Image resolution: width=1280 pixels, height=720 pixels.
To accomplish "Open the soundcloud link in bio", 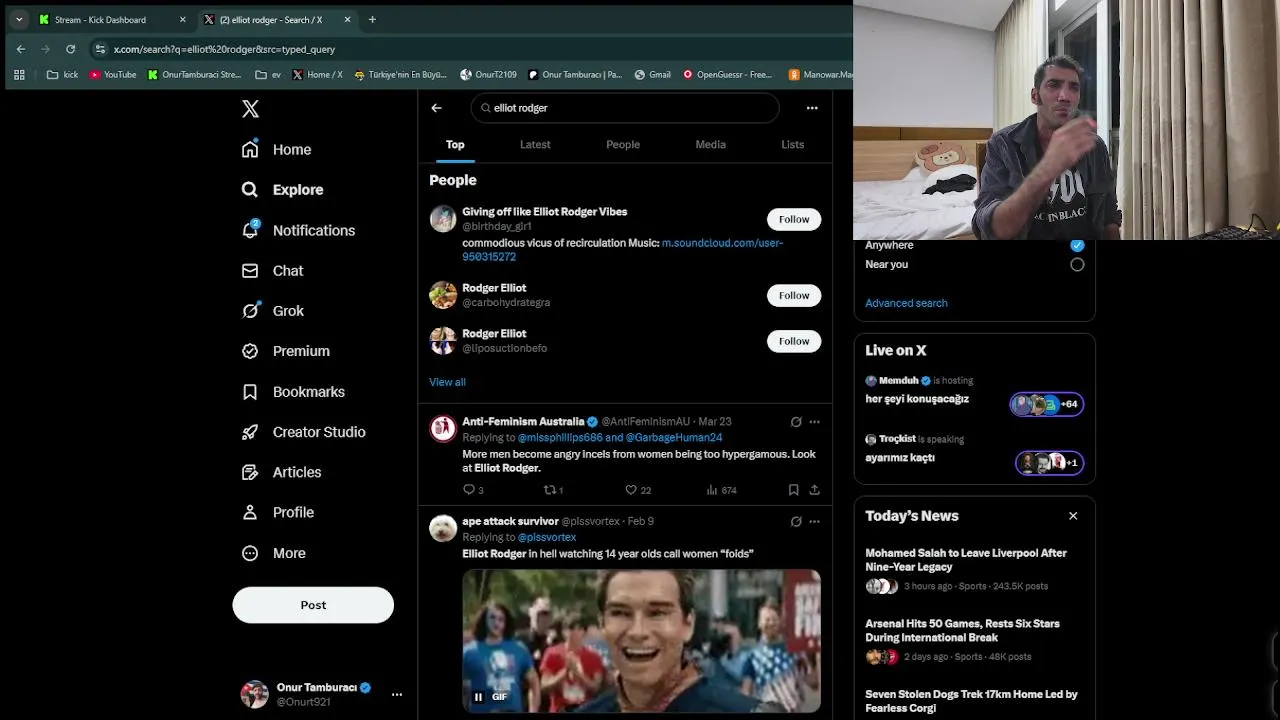I will tap(622, 250).
